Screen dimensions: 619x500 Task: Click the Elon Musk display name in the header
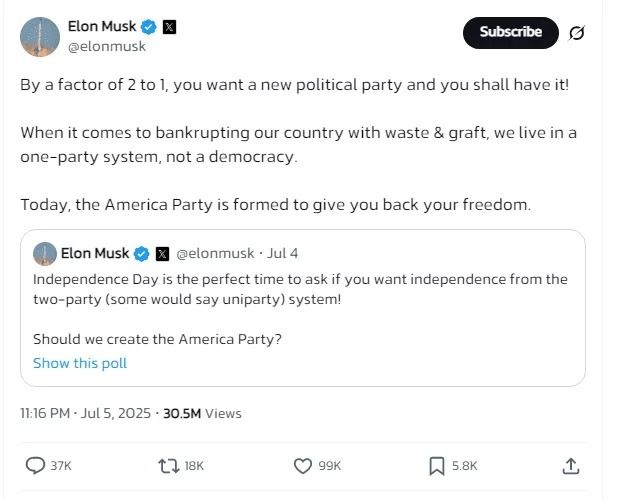[x=102, y=27]
